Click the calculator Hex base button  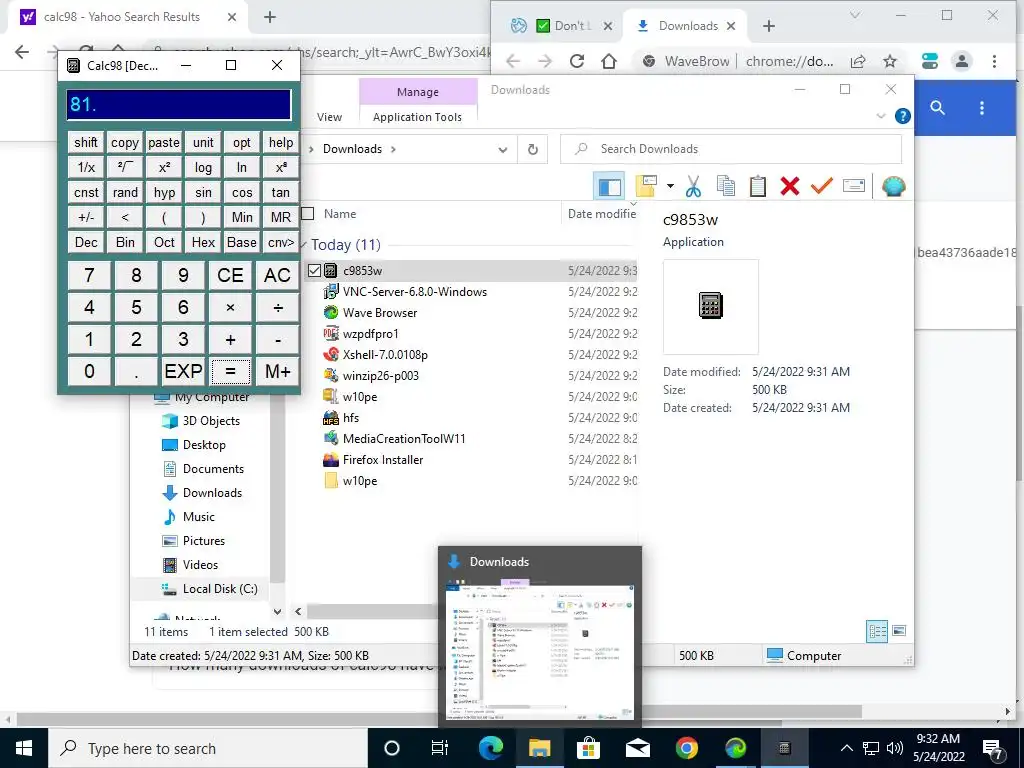(203, 242)
